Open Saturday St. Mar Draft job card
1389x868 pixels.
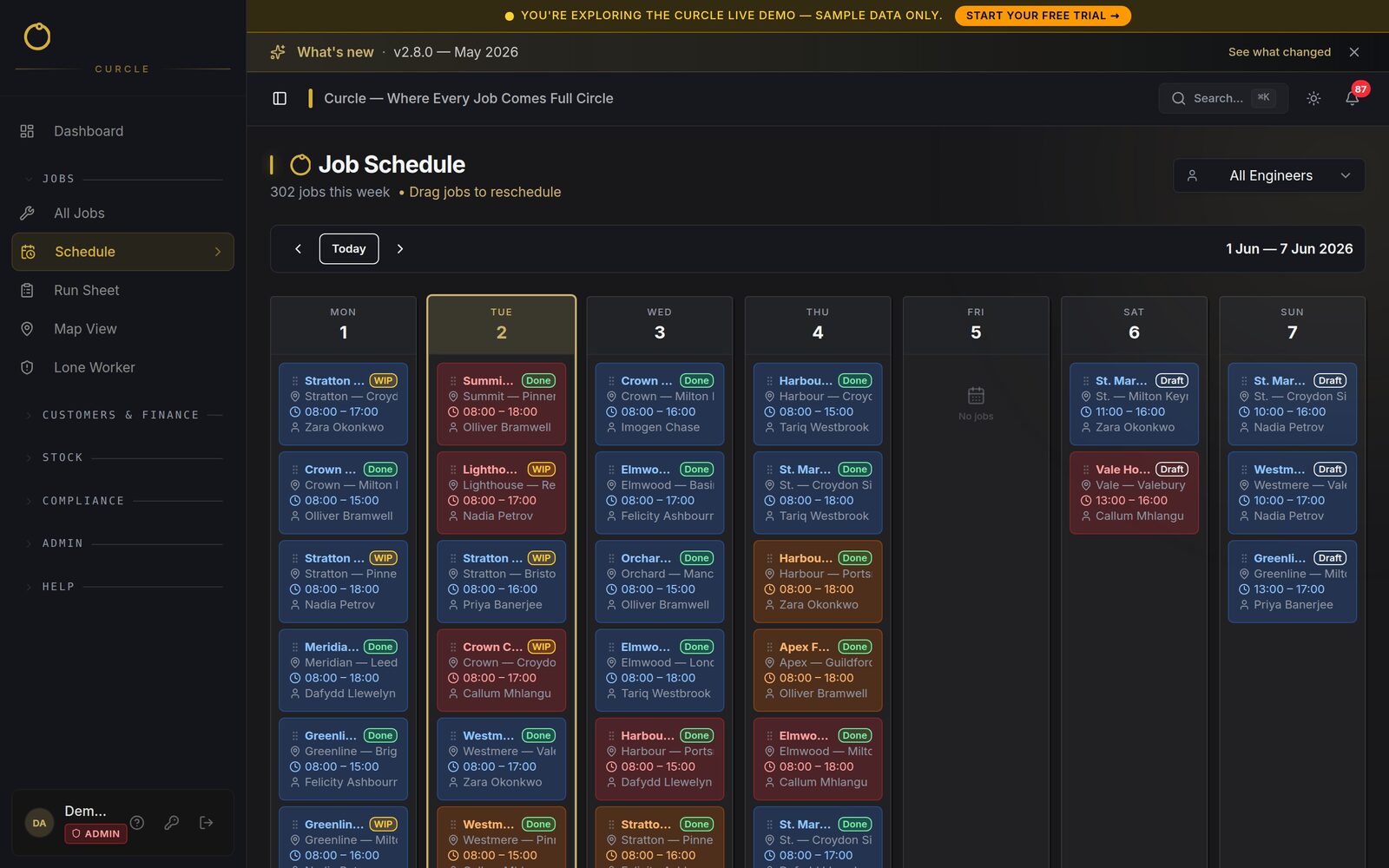[x=1134, y=404]
